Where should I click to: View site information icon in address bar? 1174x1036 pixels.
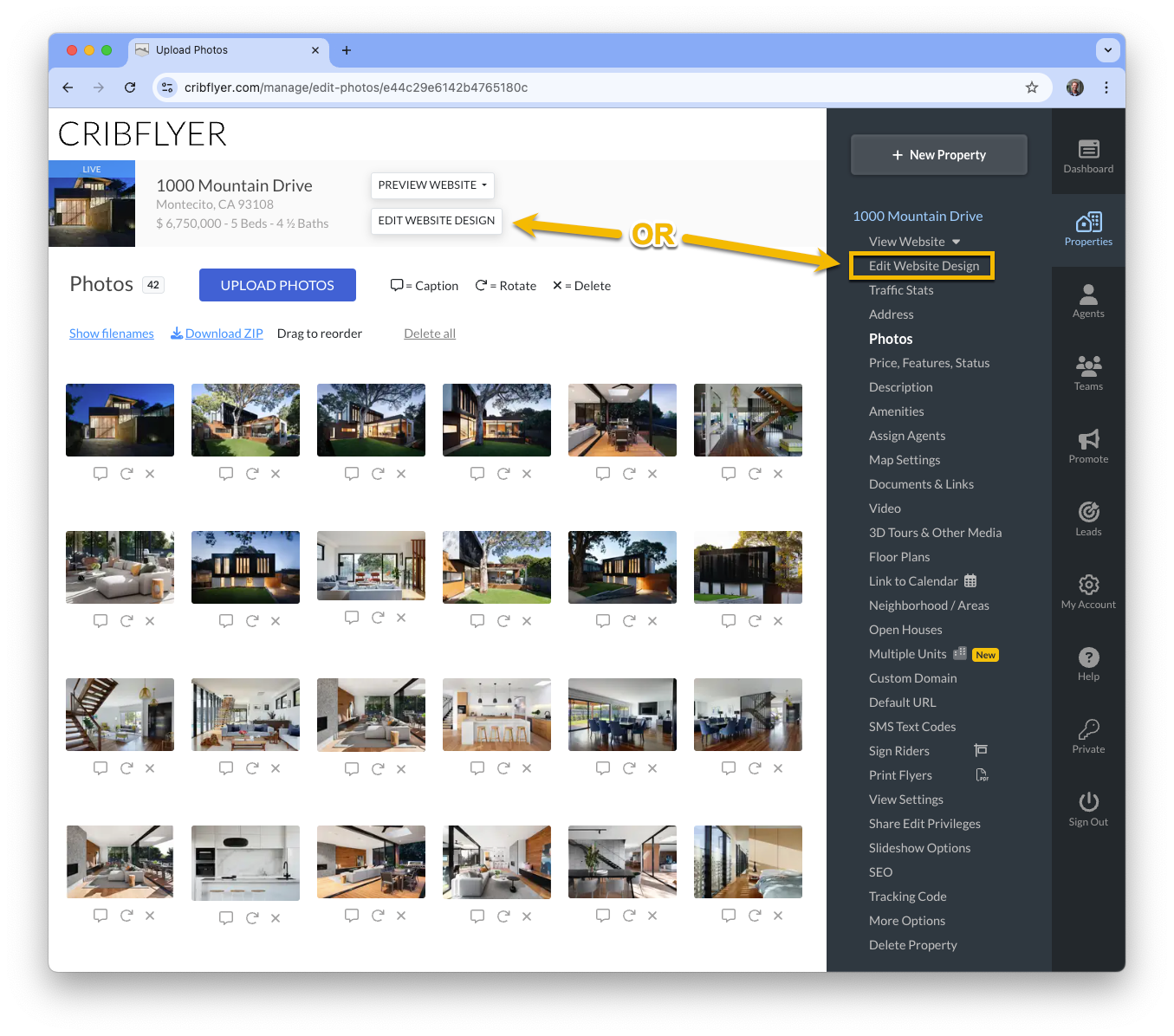(x=168, y=87)
